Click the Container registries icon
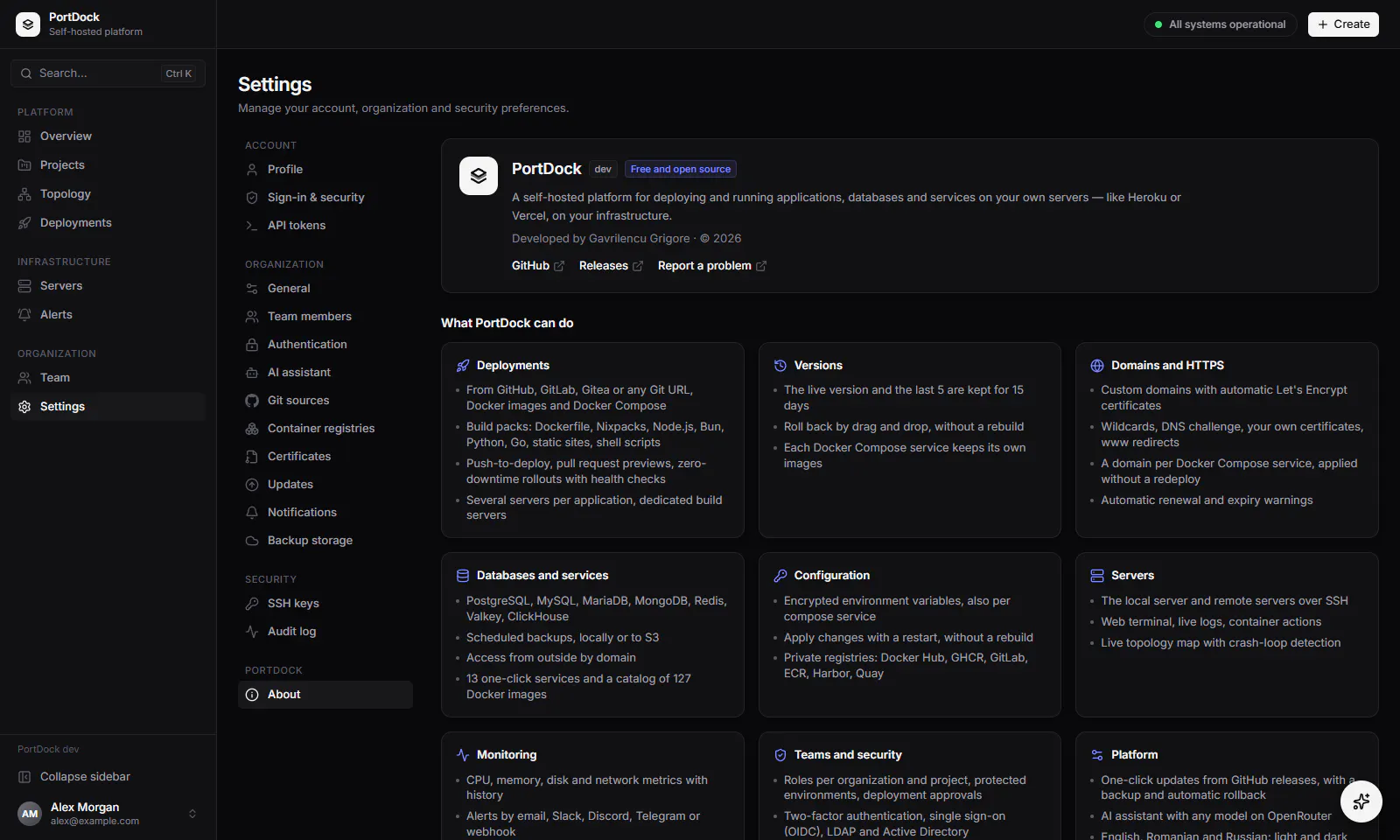This screenshot has width=1400, height=840. click(252, 429)
